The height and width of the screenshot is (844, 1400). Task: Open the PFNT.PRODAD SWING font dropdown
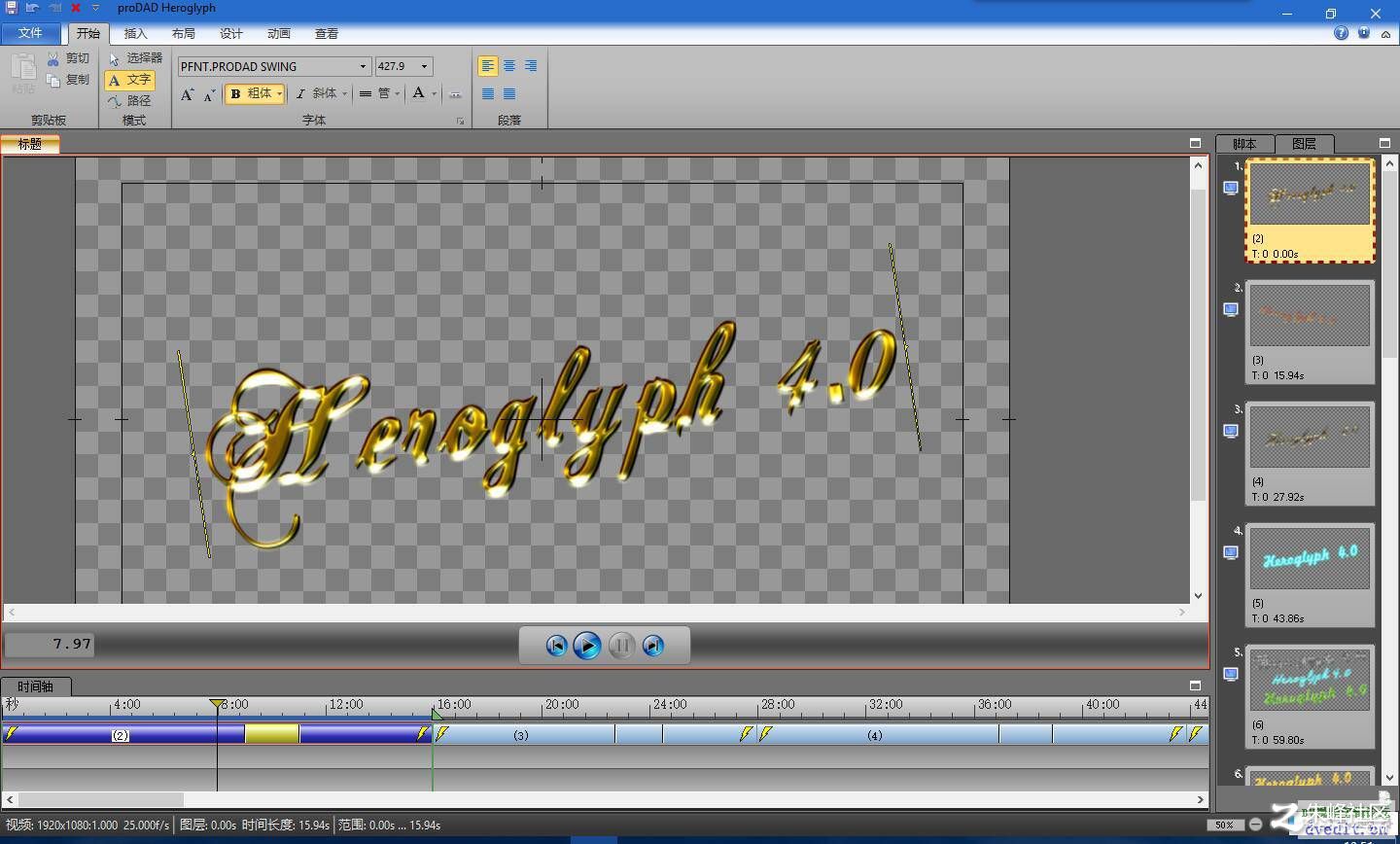363,66
